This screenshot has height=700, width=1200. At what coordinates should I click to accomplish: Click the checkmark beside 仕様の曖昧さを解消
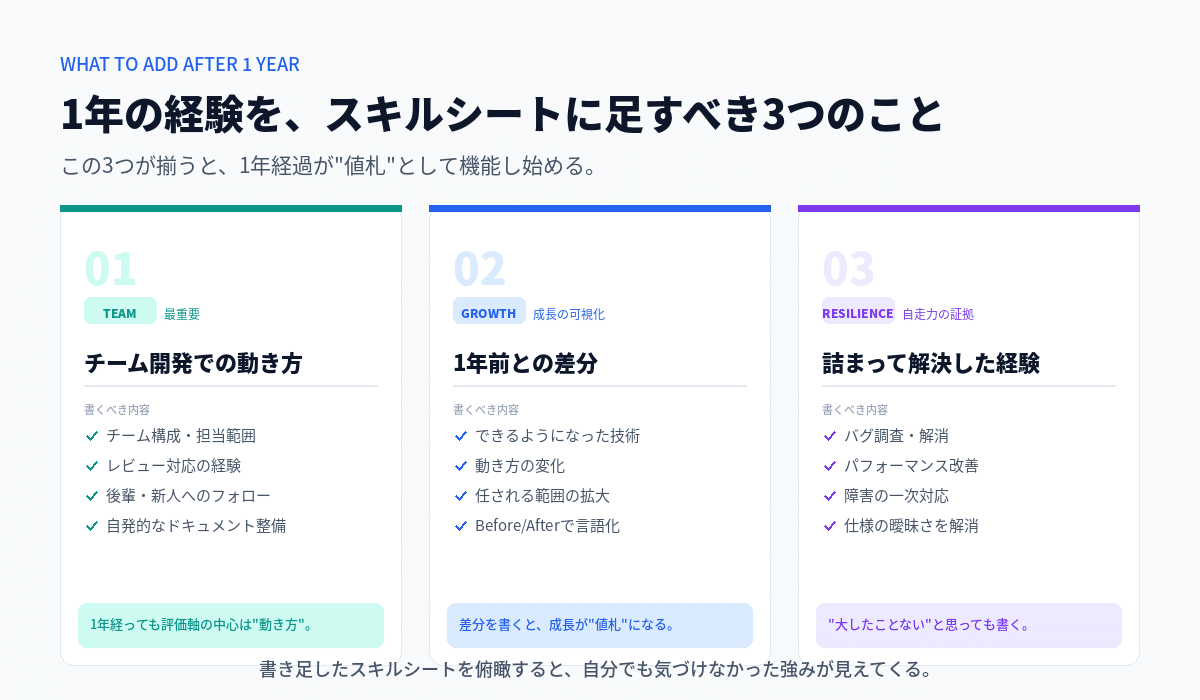(830, 526)
